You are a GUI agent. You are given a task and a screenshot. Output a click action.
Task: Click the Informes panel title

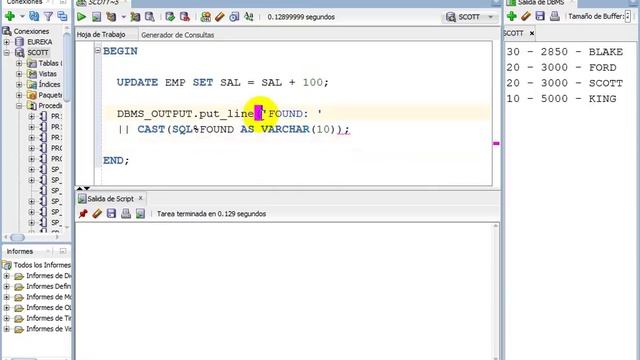click(x=20, y=251)
